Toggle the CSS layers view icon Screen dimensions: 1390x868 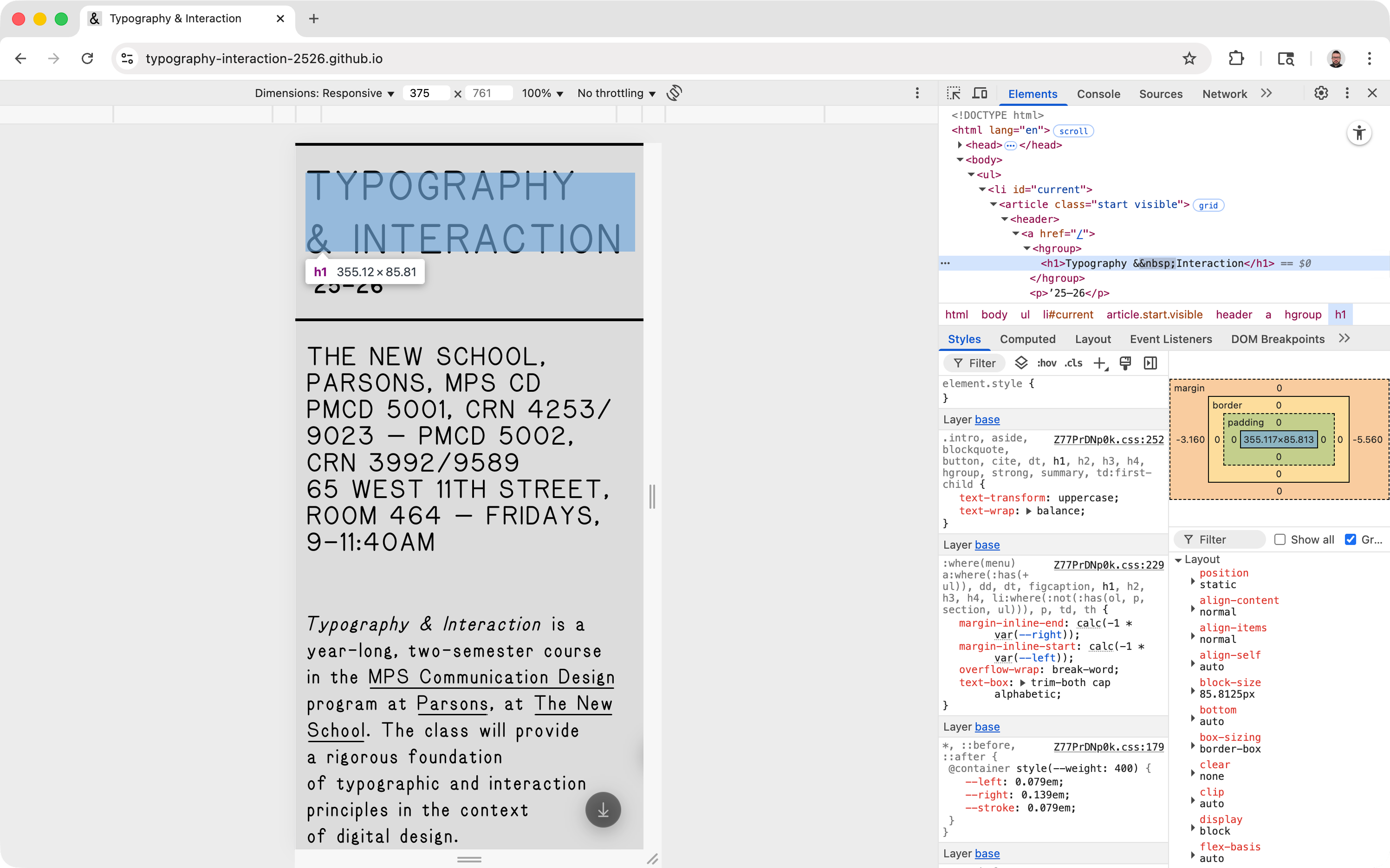pyautogui.click(x=1022, y=363)
